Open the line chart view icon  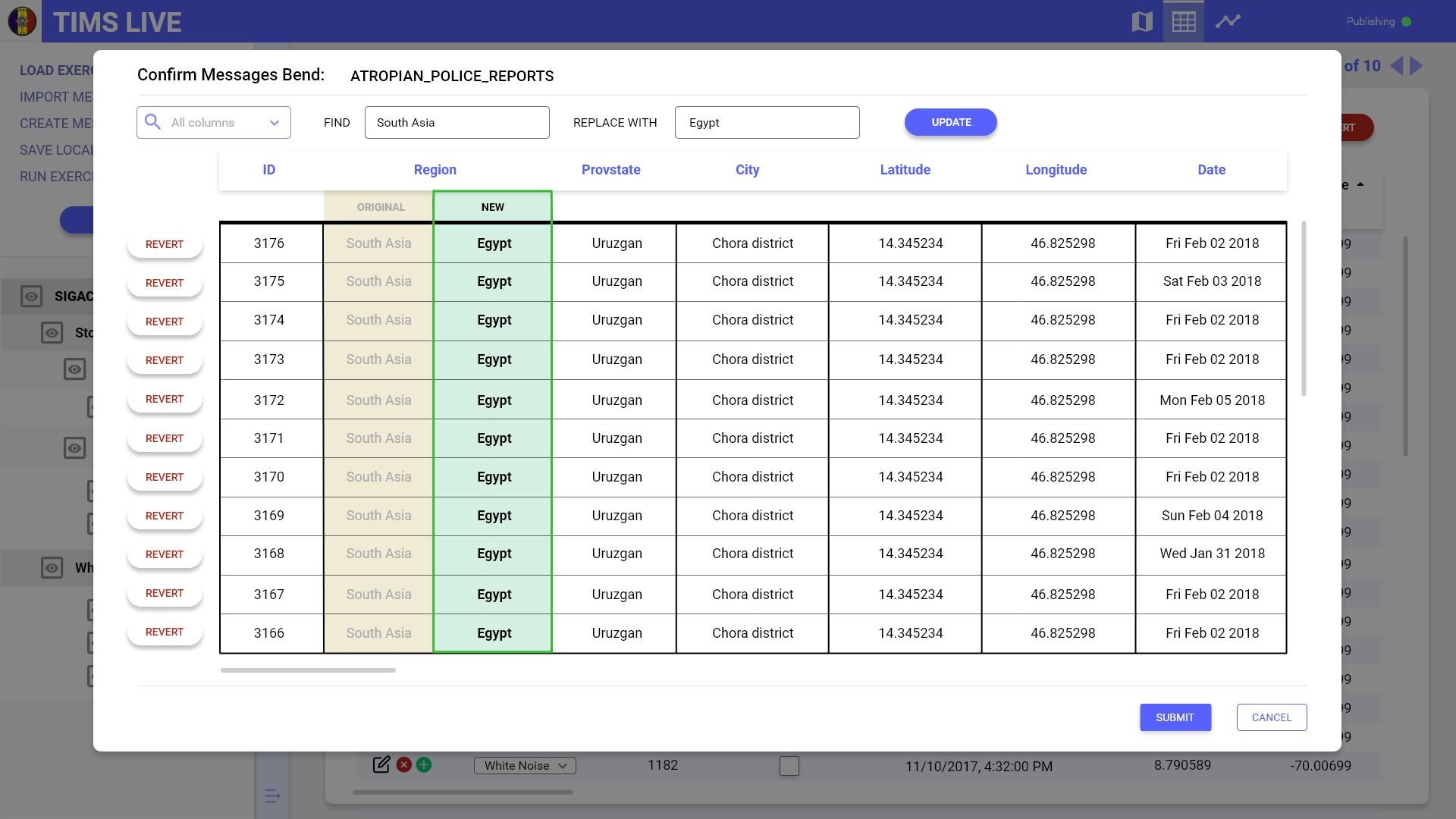(1228, 21)
